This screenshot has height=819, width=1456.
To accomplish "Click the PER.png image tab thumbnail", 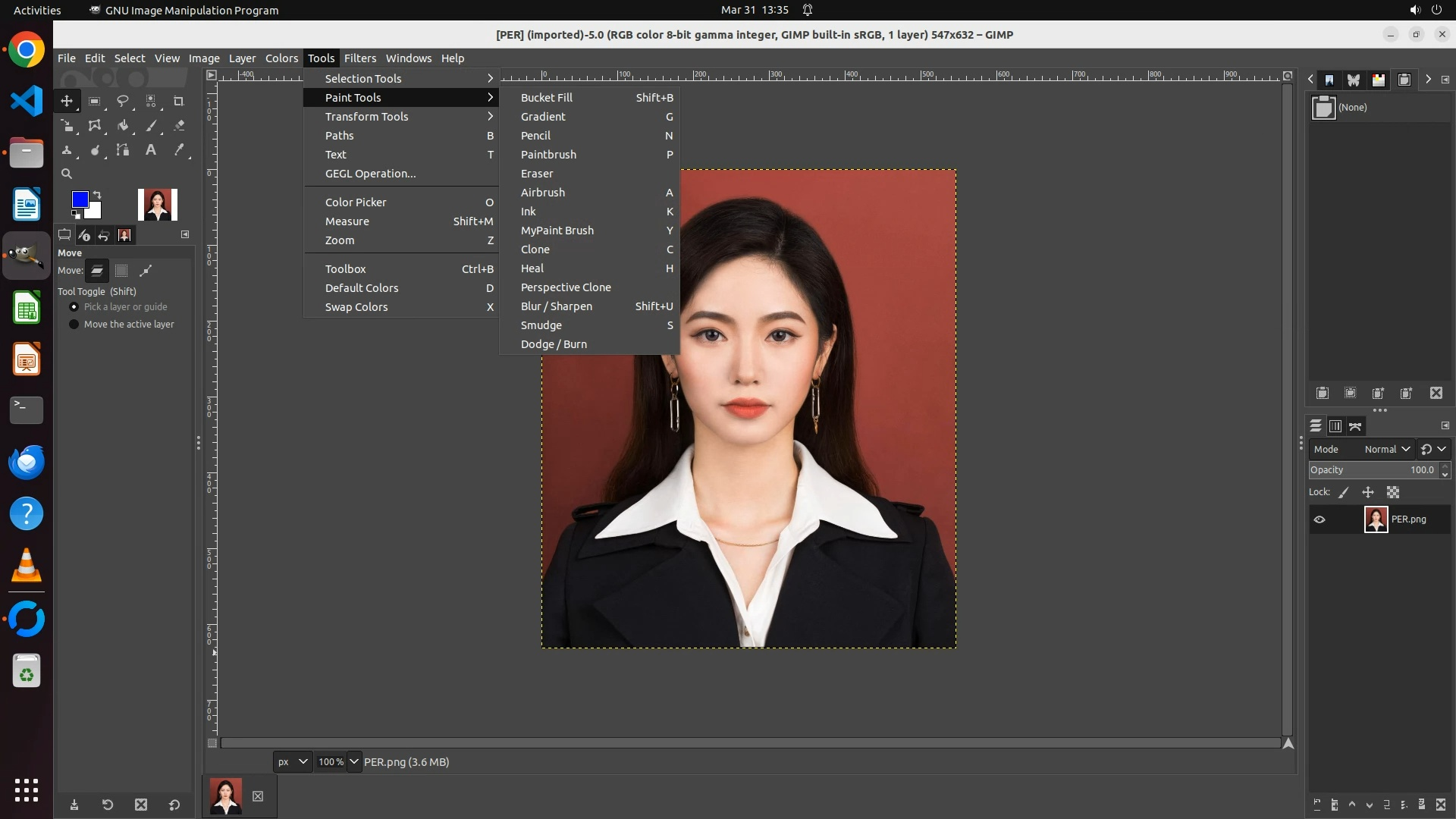I will click(225, 796).
